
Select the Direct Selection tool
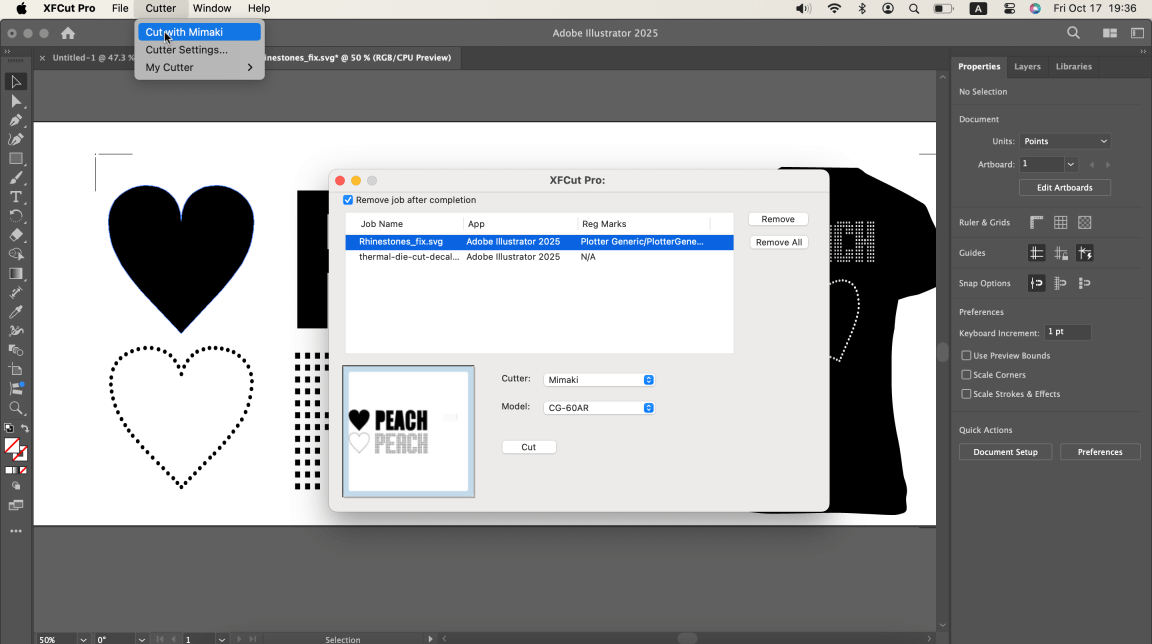coord(15,101)
